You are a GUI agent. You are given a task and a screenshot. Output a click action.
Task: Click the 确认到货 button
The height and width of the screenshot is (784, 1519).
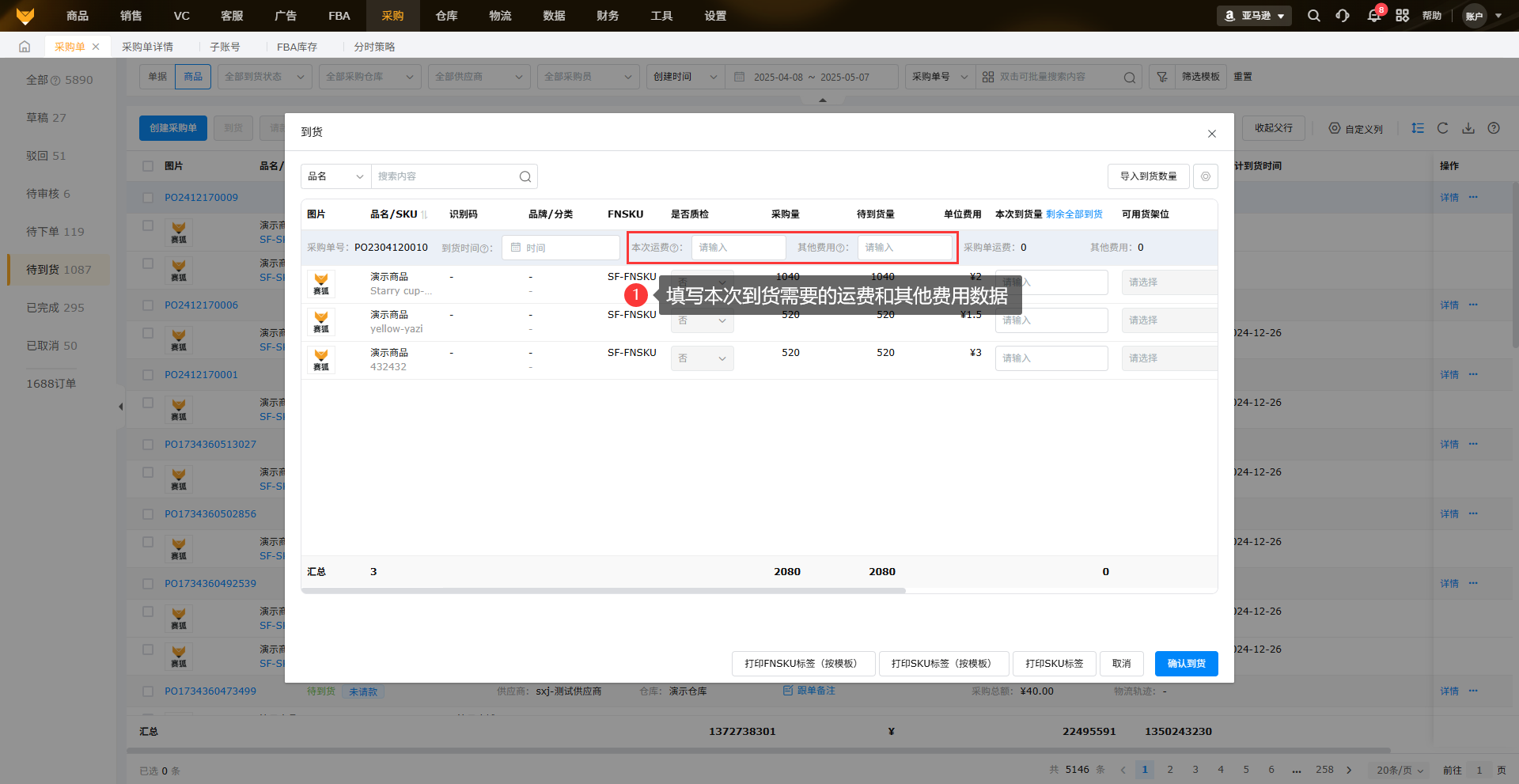tap(1185, 664)
